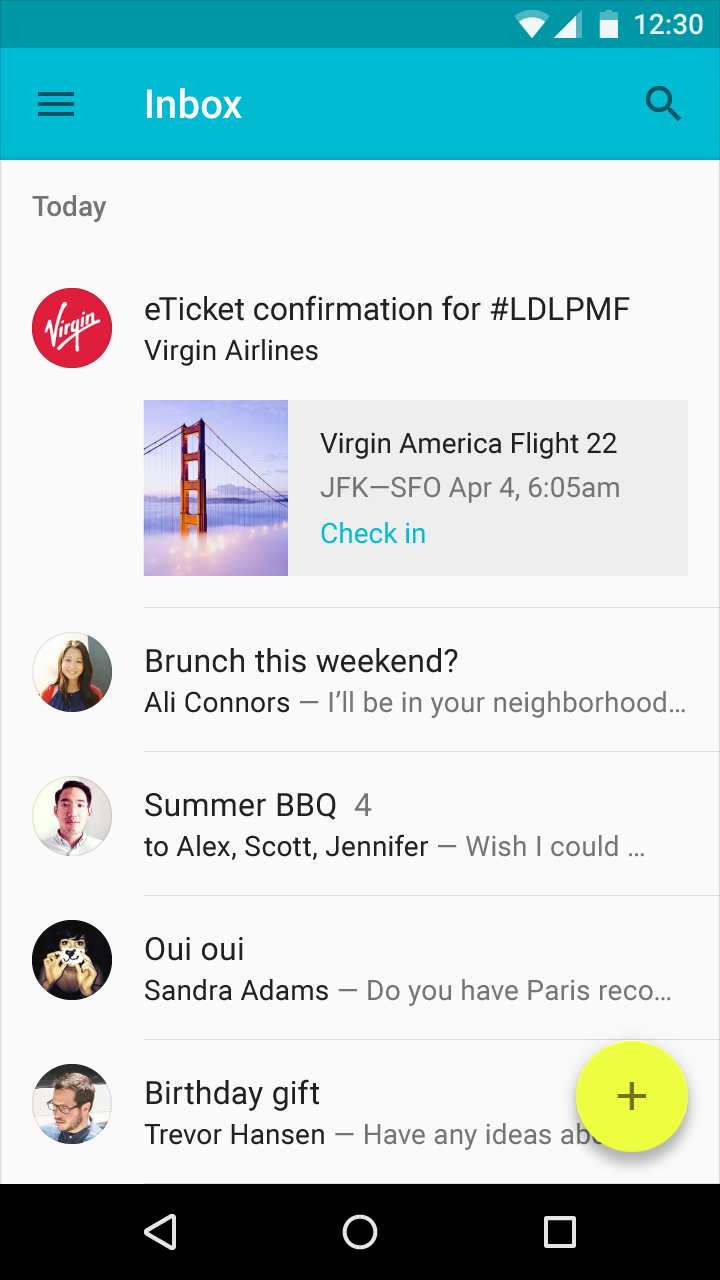Screen dimensions: 720x1280
Task: Tap Ali Connors' profile avatar
Action: coord(72,672)
